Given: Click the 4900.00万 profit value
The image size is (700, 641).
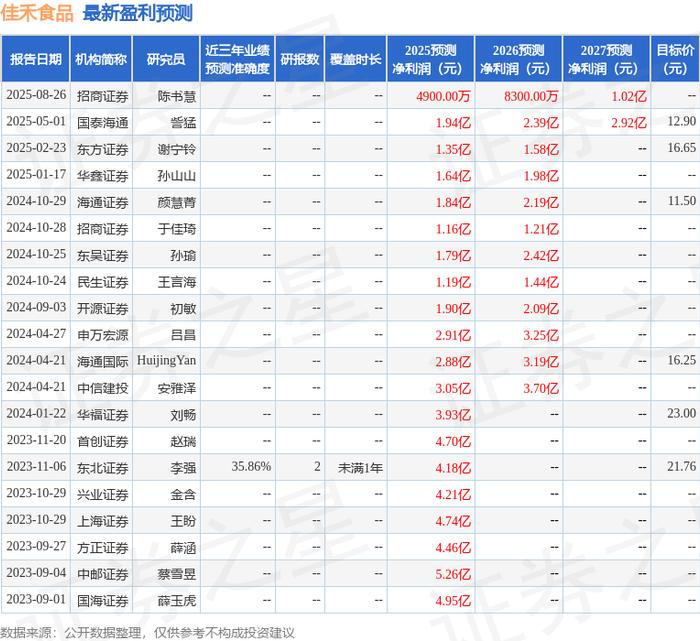Looking at the screenshot, I should pos(443,96).
